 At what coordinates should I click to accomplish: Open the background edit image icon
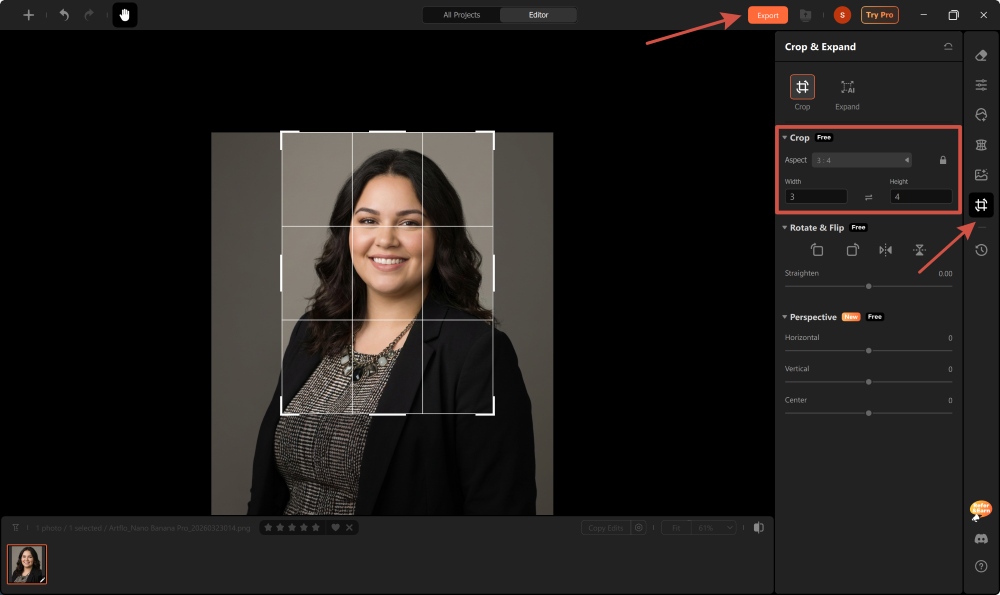(981, 174)
